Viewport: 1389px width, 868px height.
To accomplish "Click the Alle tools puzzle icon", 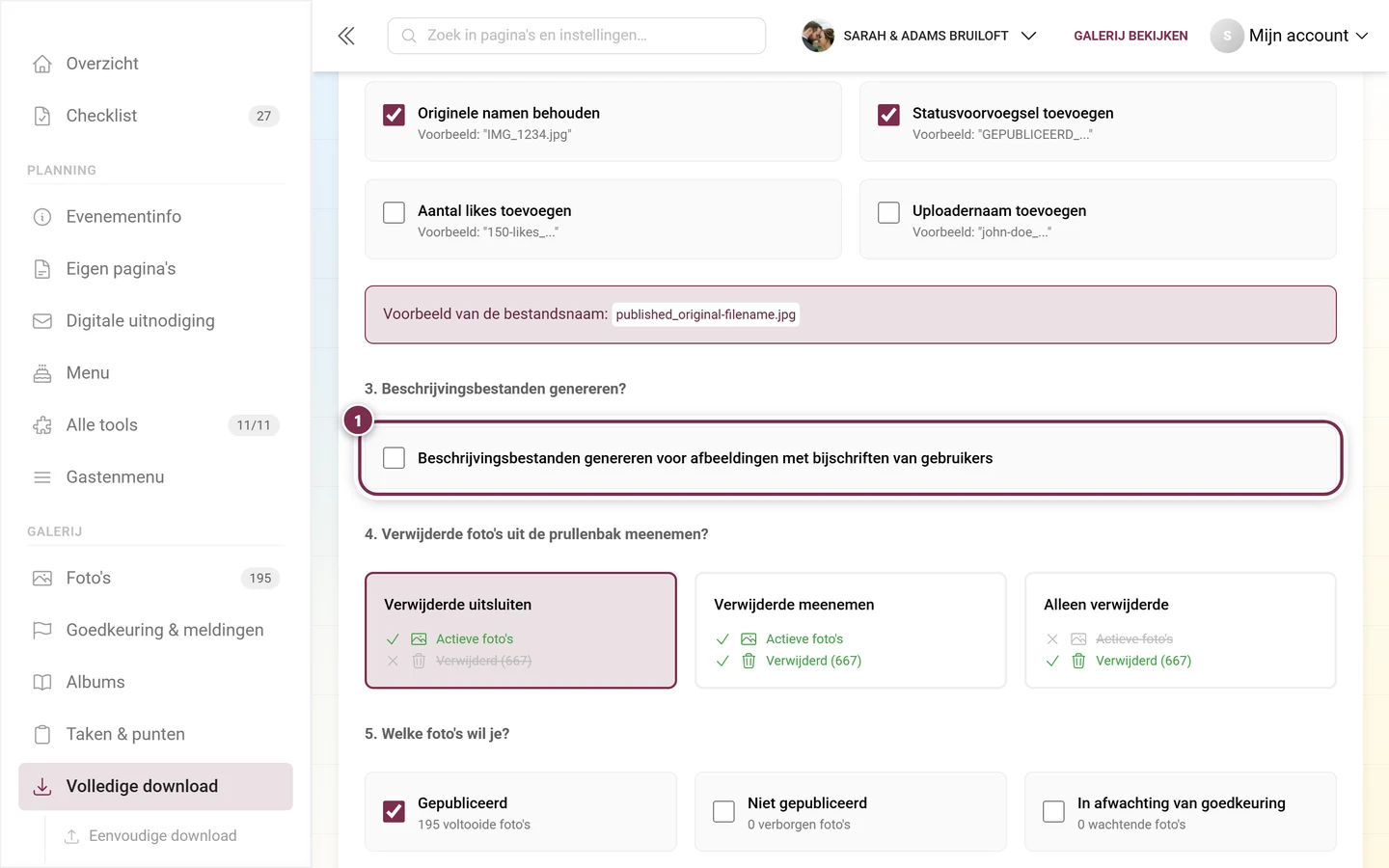I will 42,425.
